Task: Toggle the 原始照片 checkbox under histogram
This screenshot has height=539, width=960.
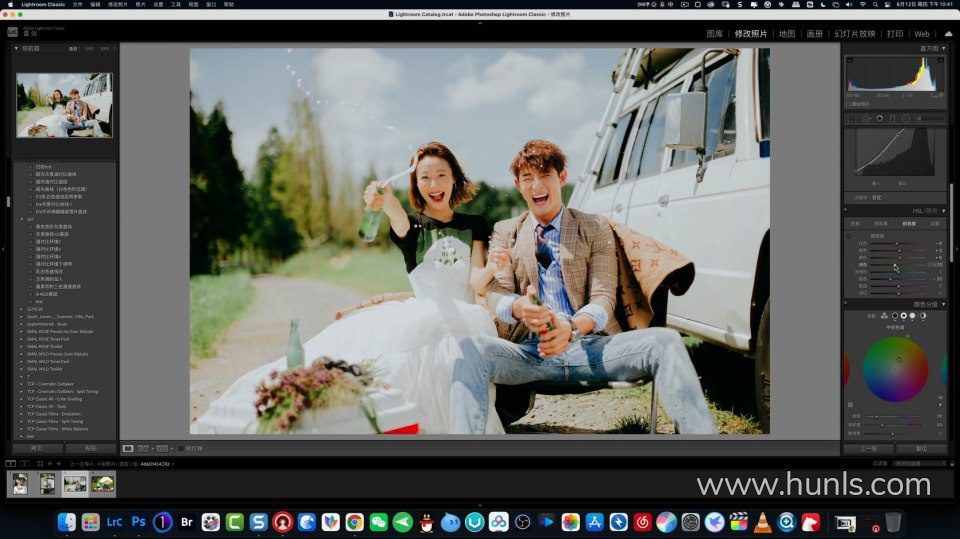Action: coord(849,103)
